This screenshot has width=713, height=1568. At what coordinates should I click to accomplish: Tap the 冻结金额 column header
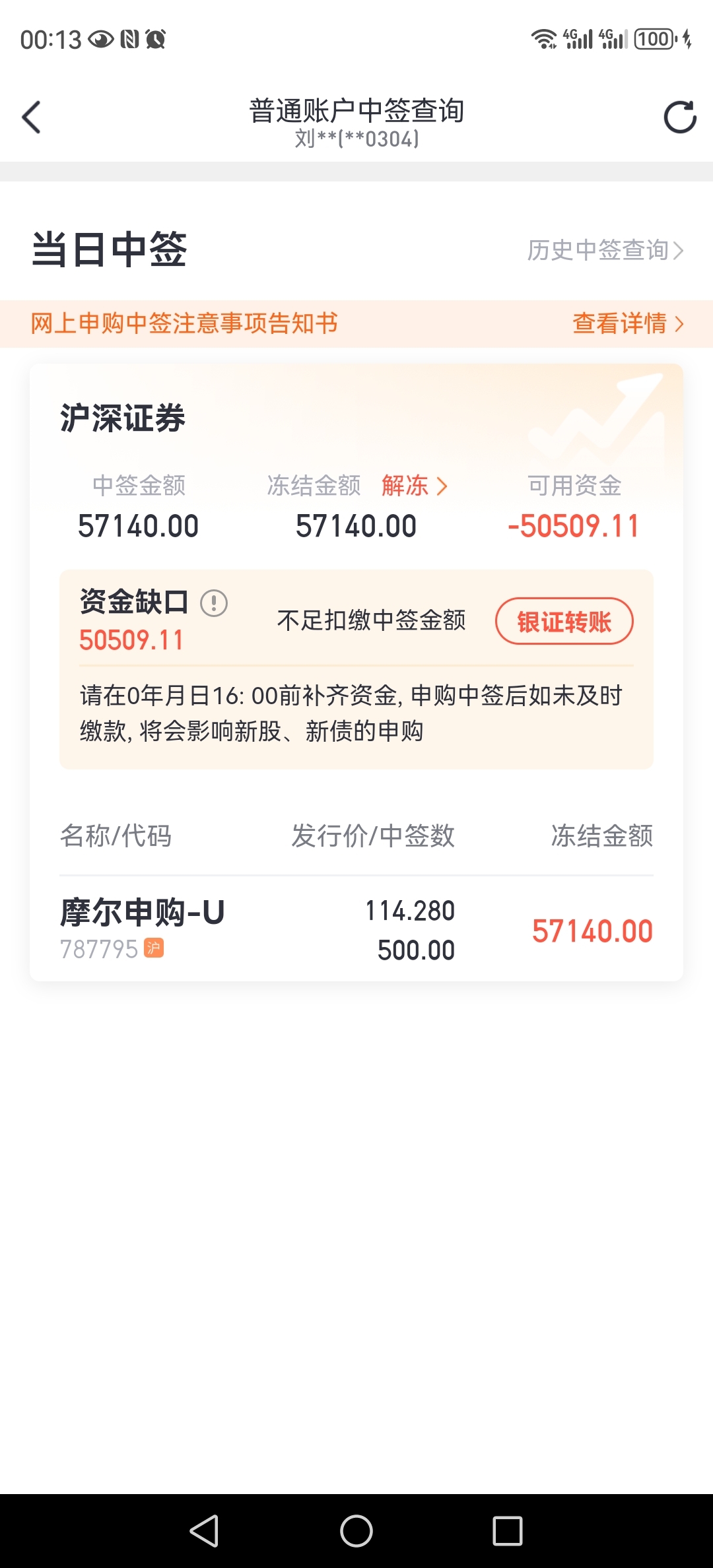(602, 836)
